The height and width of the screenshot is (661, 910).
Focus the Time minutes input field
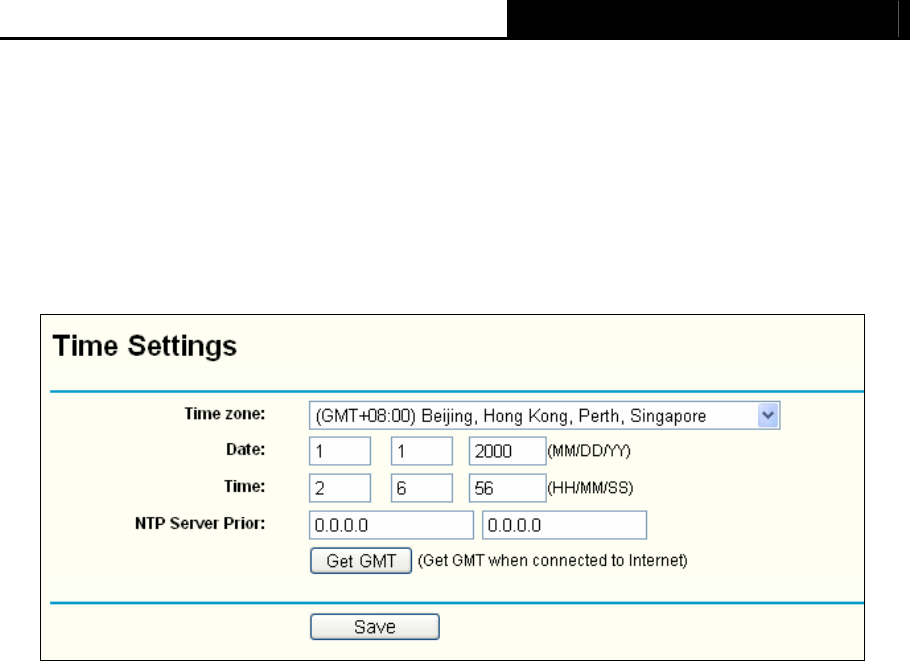tap(422, 488)
